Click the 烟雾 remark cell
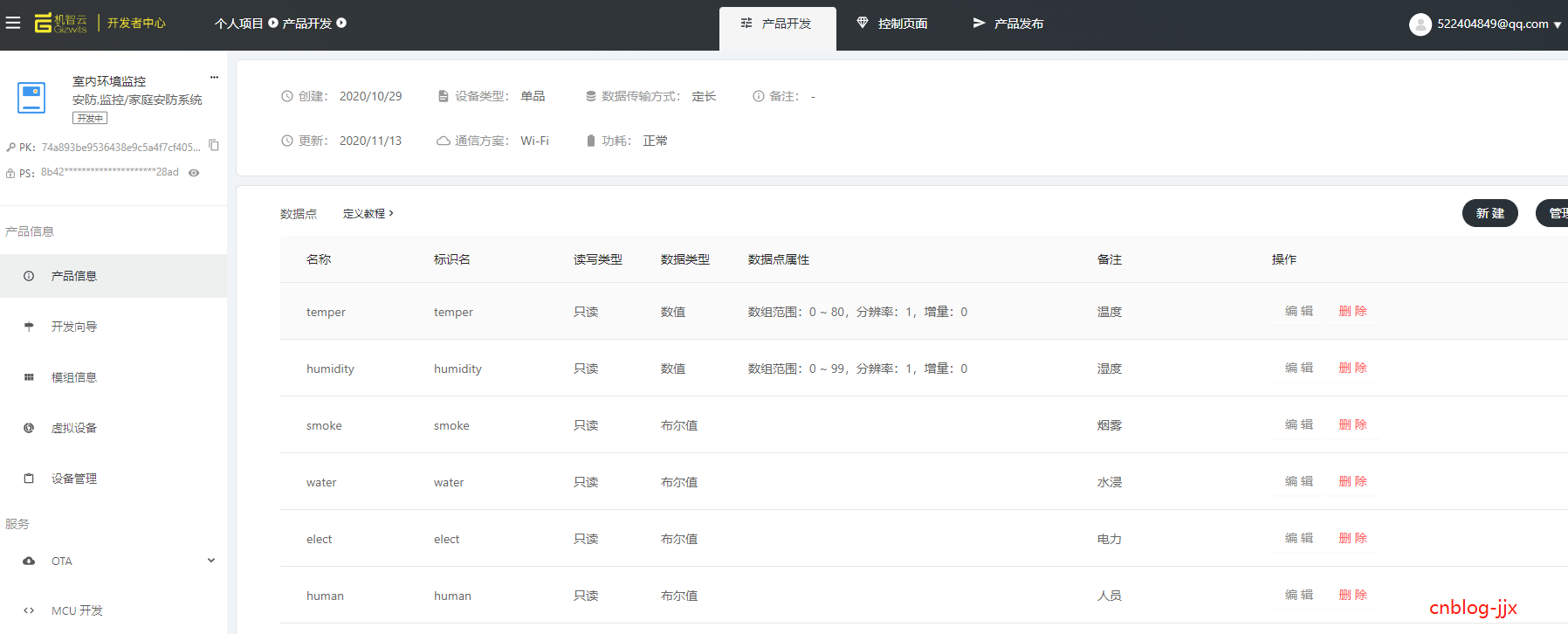The image size is (1568, 634). (x=1110, y=425)
